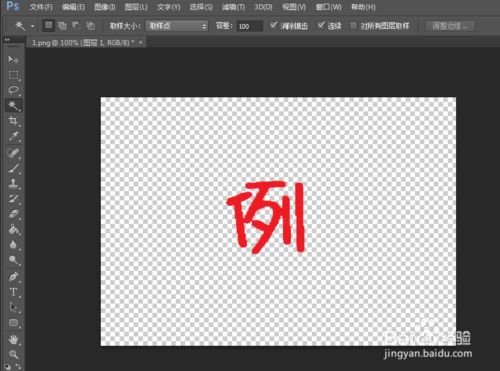Image resolution: width=500 pixels, height=371 pixels.
Task: Click the 容差 tolerance field showing 100
Action: point(250,26)
